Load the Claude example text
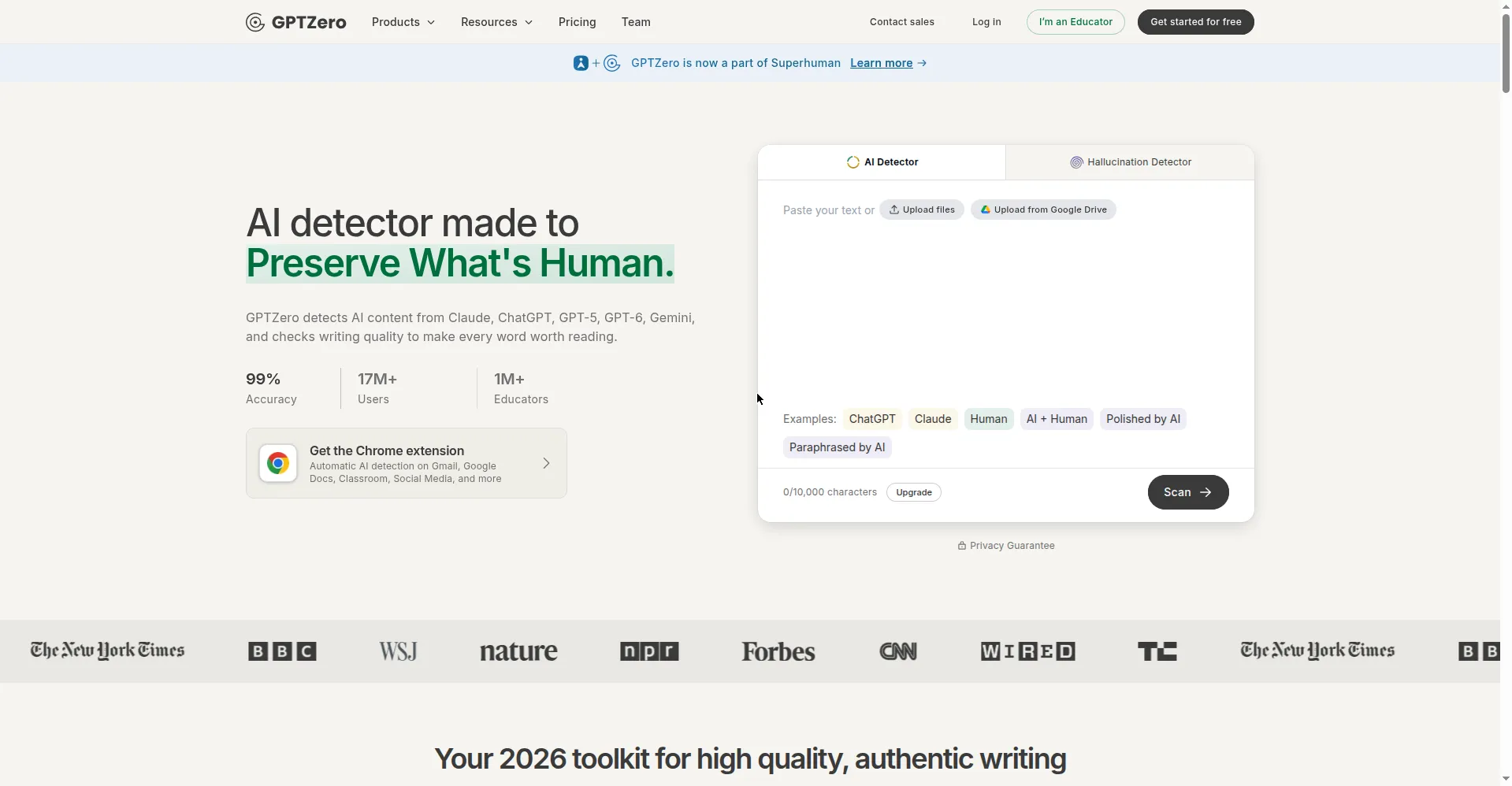This screenshot has height=786, width=1512. pyautogui.click(x=933, y=419)
